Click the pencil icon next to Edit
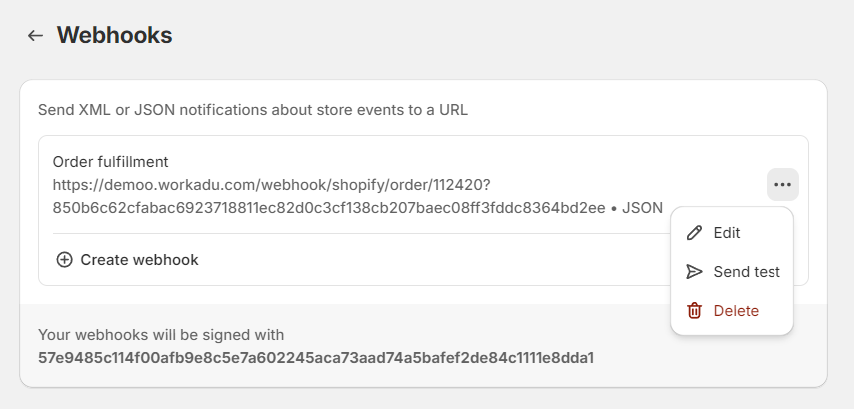Screen dimensions: 854x409 pyautogui.click(x=695, y=233)
